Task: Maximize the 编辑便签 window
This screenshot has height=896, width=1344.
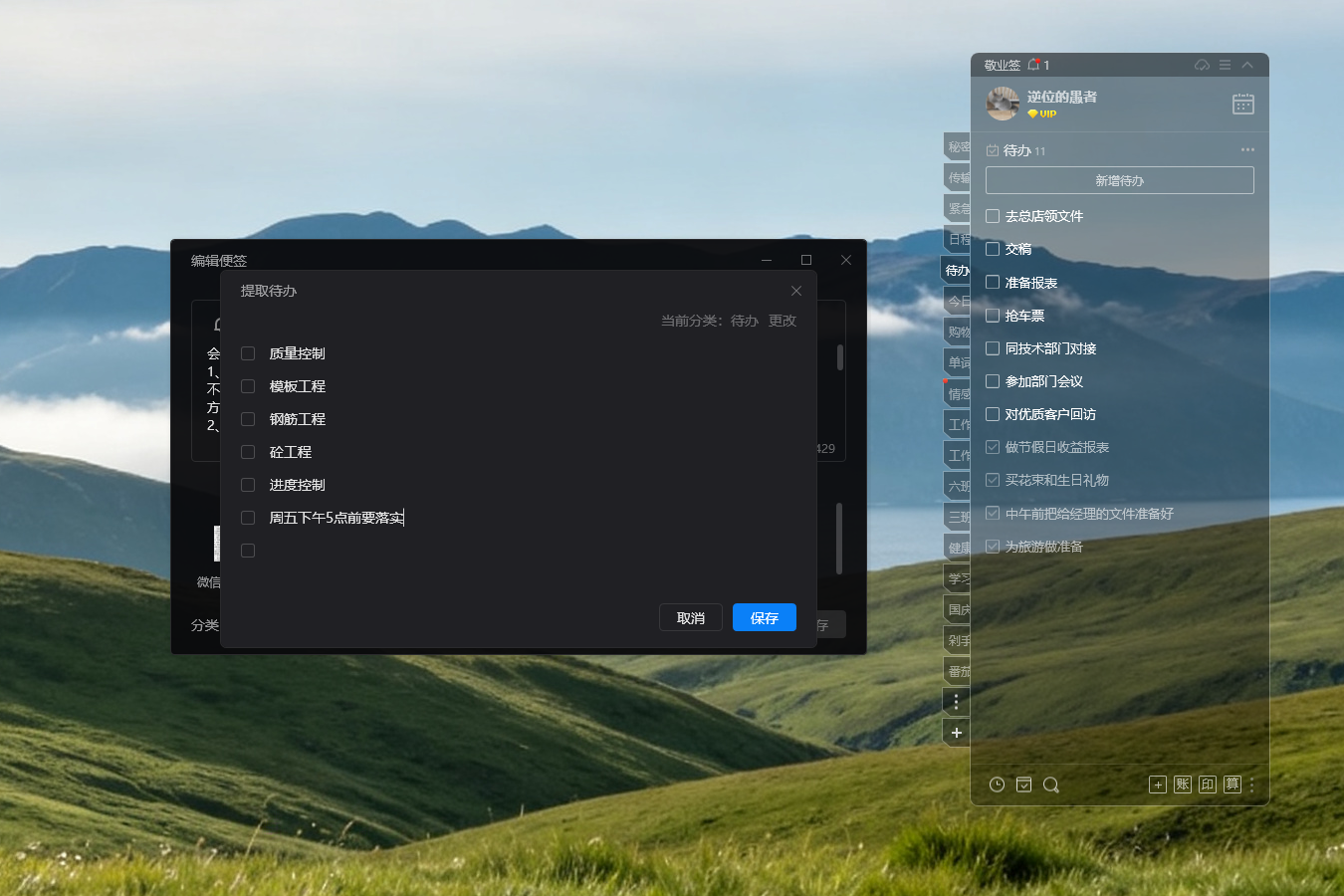Action: click(806, 260)
